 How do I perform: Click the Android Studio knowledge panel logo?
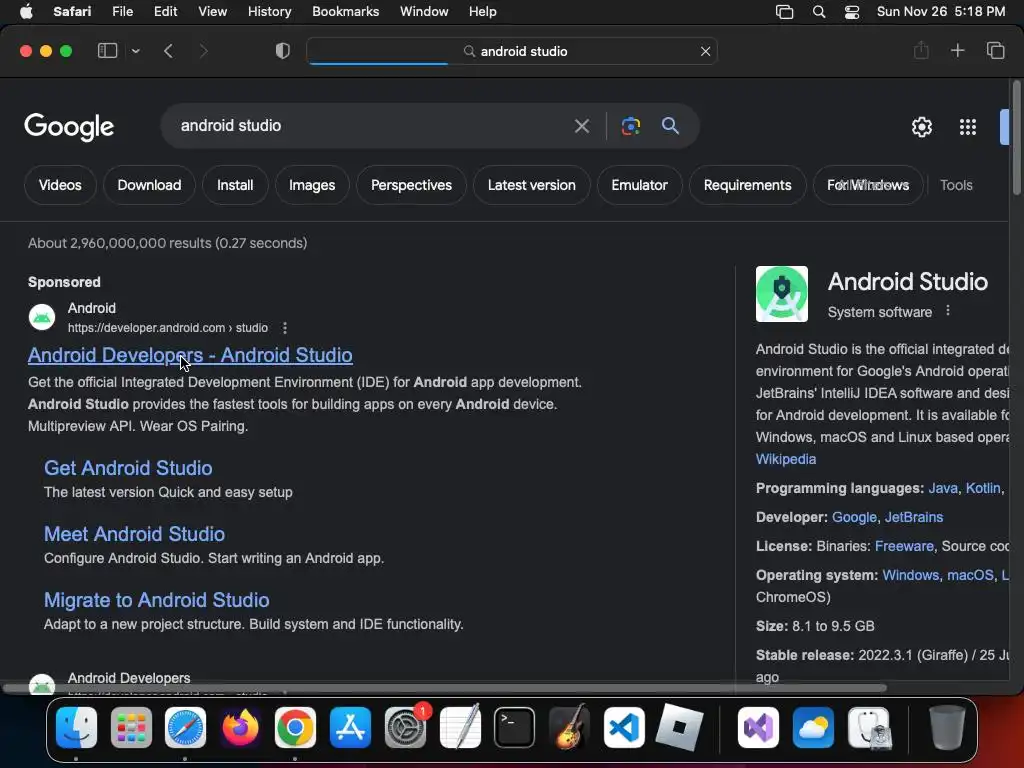click(782, 294)
